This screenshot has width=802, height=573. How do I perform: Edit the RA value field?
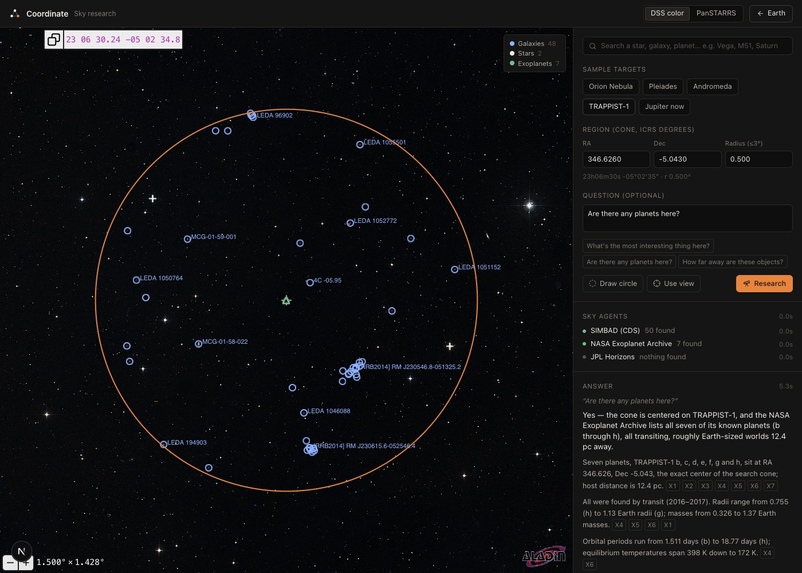(x=616, y=159)
